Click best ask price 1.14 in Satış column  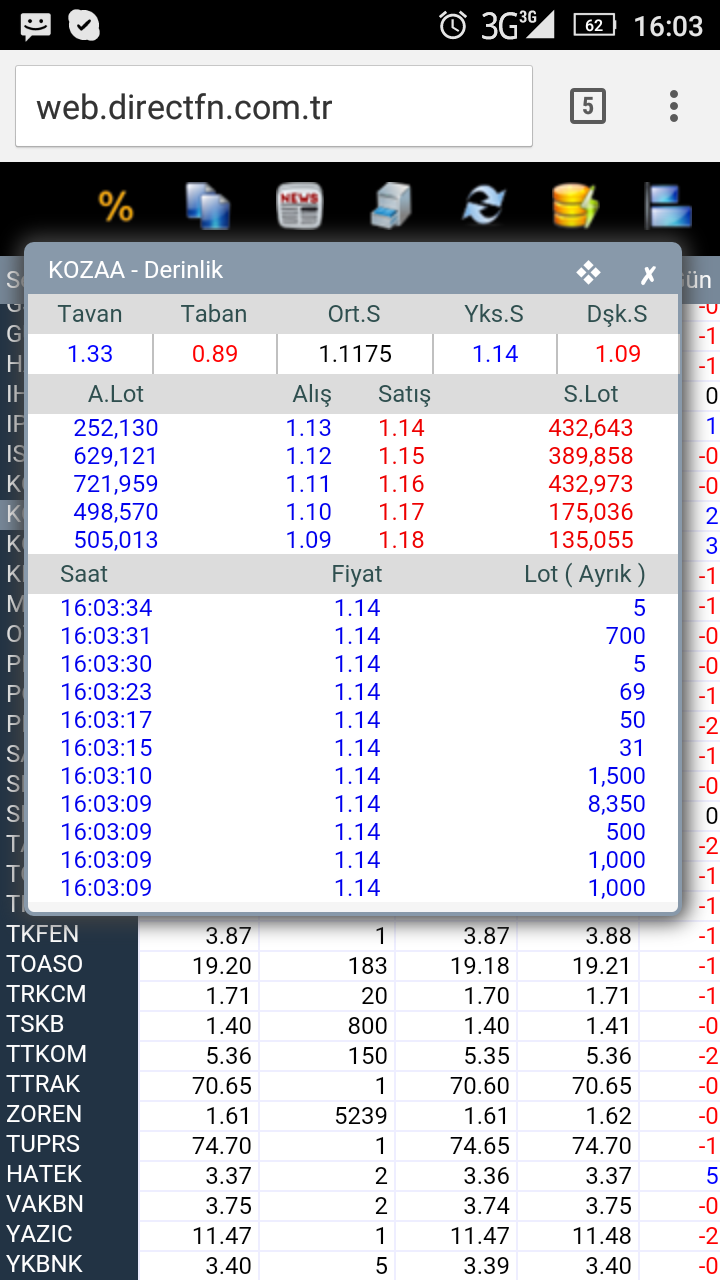coord(401,428)
